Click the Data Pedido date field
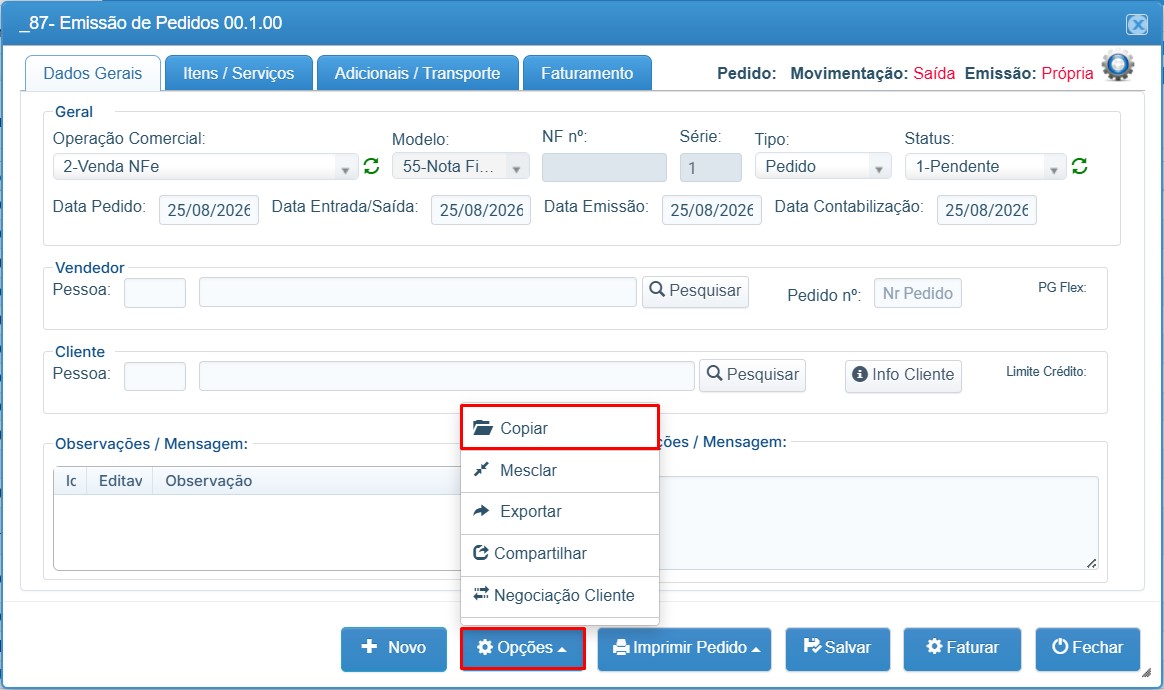Image resolution: width=1164 pixels, height=690 pixels. (209, 210)
